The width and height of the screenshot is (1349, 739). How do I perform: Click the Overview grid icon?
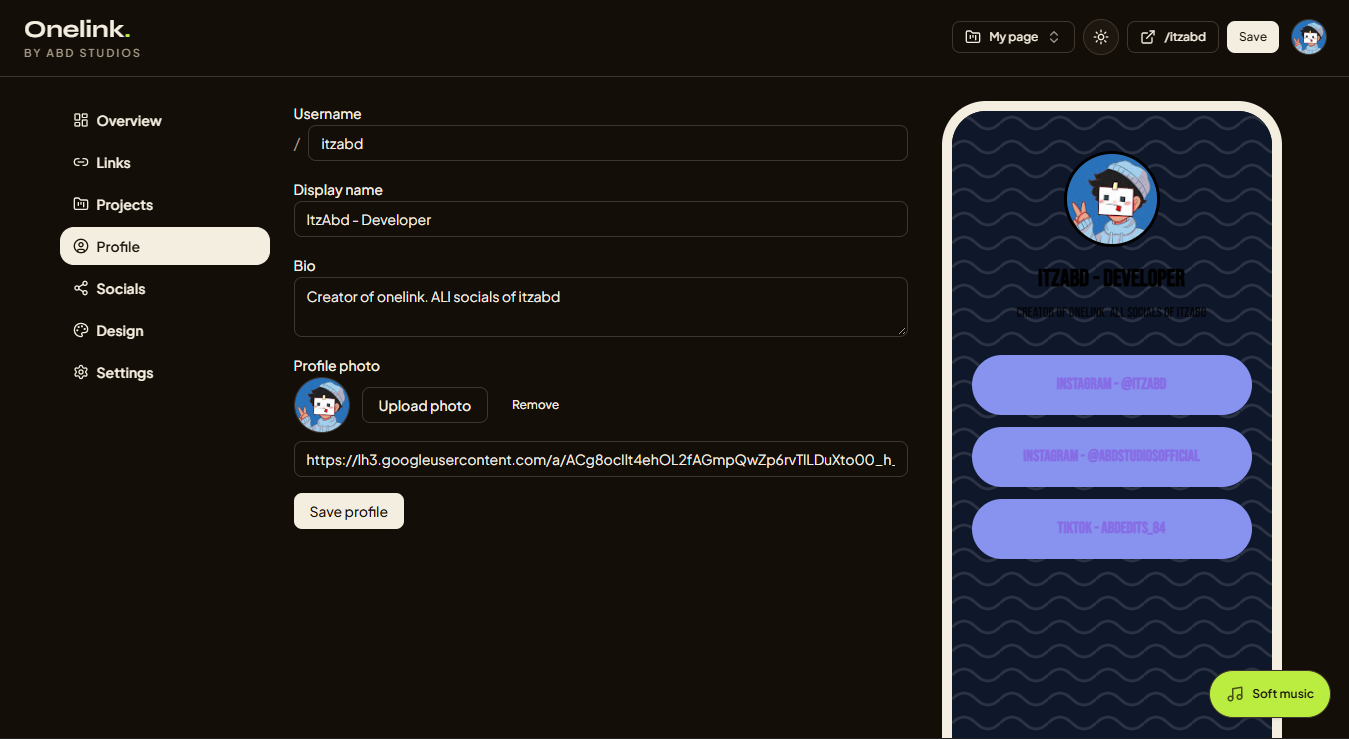tap(81, 120)
